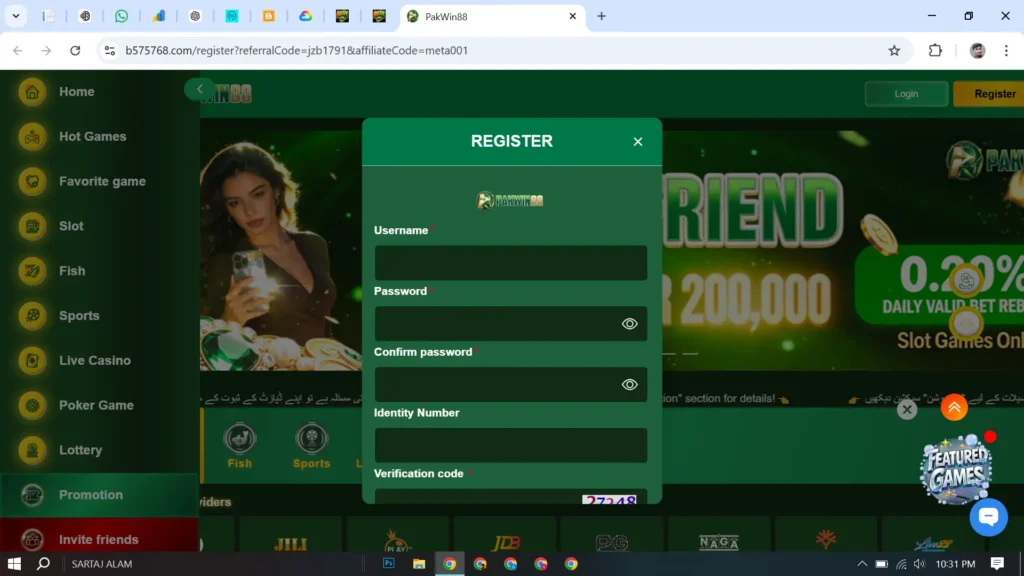View site information icon in address bar
The width and height of the screenshot is (1024, 576).
pos(109,50)
